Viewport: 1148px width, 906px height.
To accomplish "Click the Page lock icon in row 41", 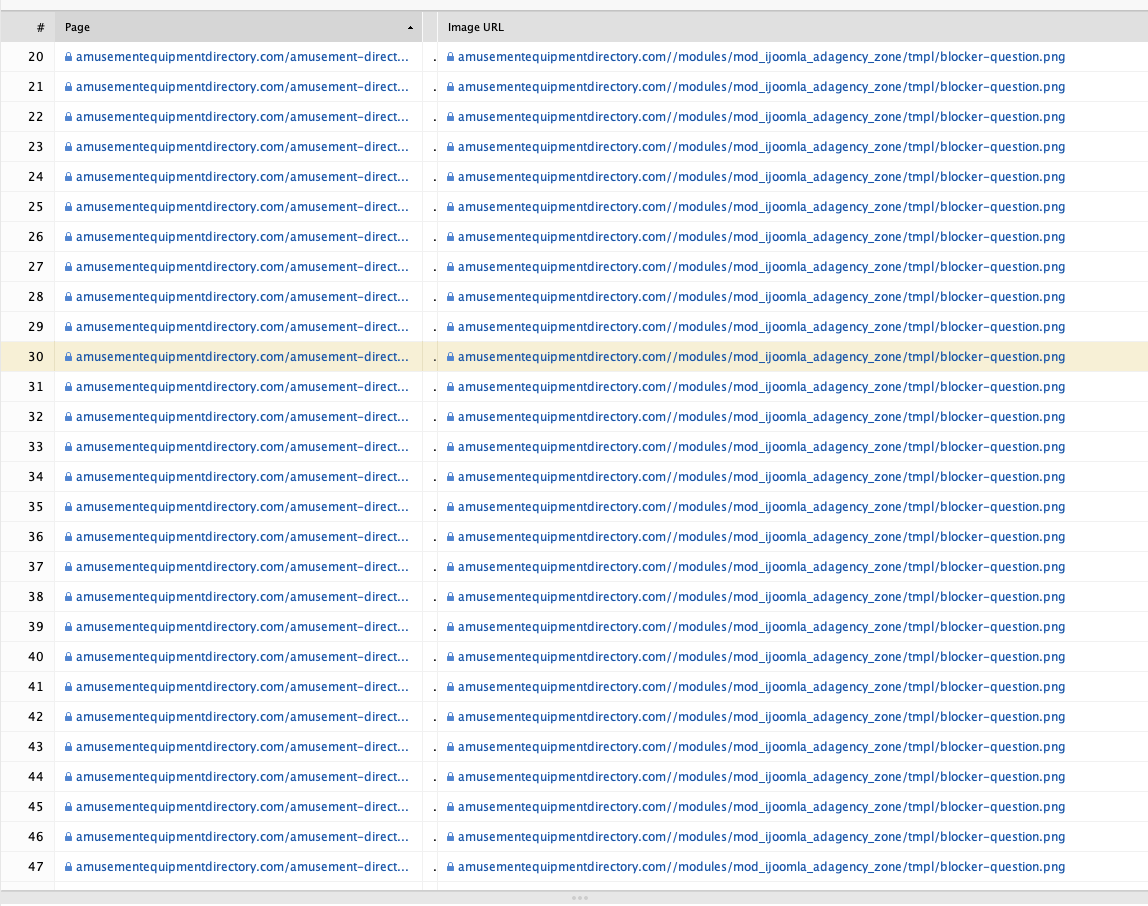I will [68, 687].
